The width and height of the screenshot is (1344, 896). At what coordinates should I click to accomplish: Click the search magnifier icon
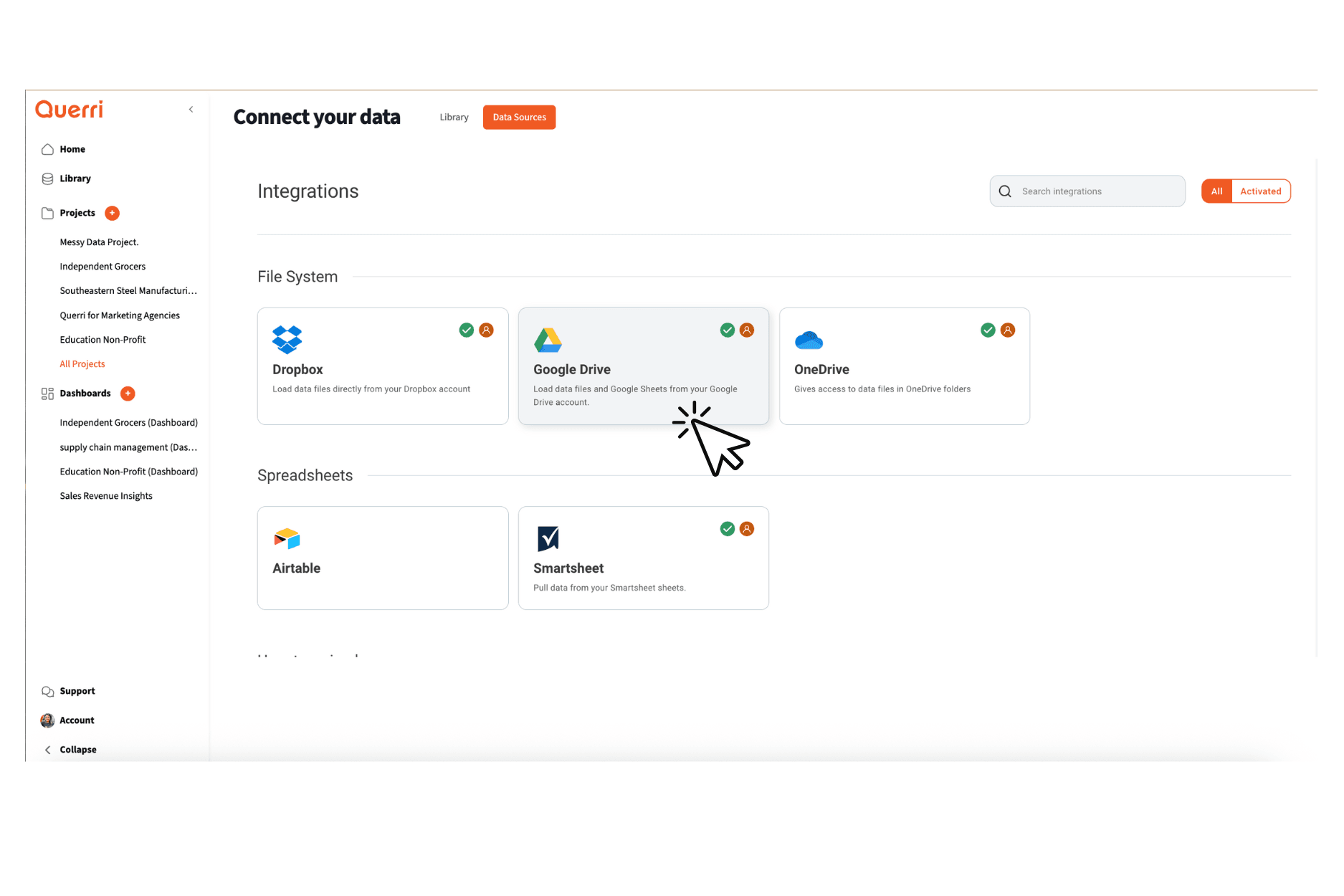pos(1005,191)
